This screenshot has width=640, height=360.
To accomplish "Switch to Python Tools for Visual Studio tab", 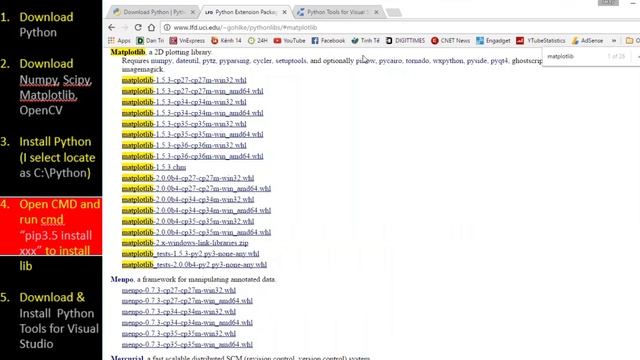I will (338, 12).
